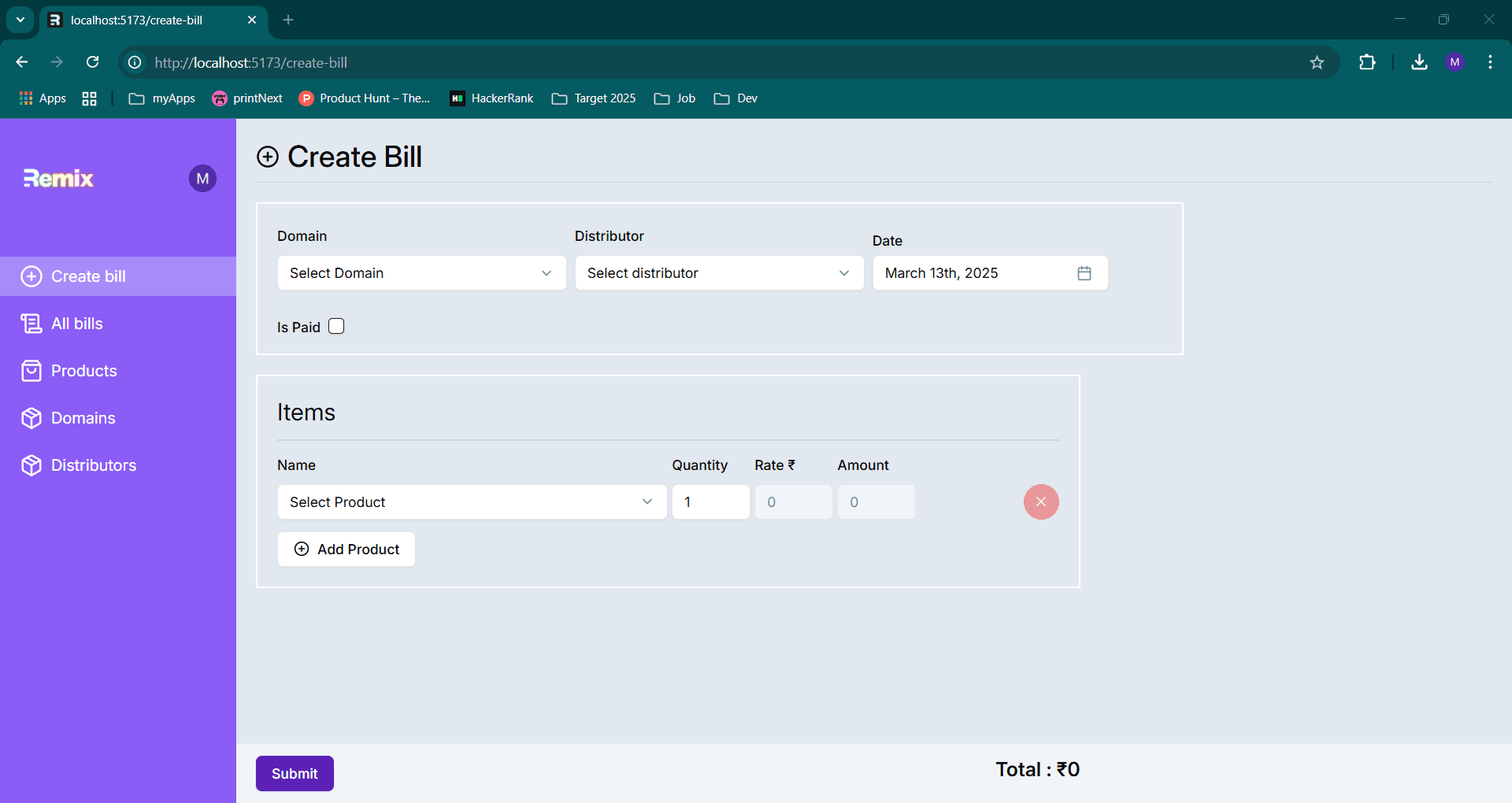Open the tab search dropdown arrow

coord(20,20)
